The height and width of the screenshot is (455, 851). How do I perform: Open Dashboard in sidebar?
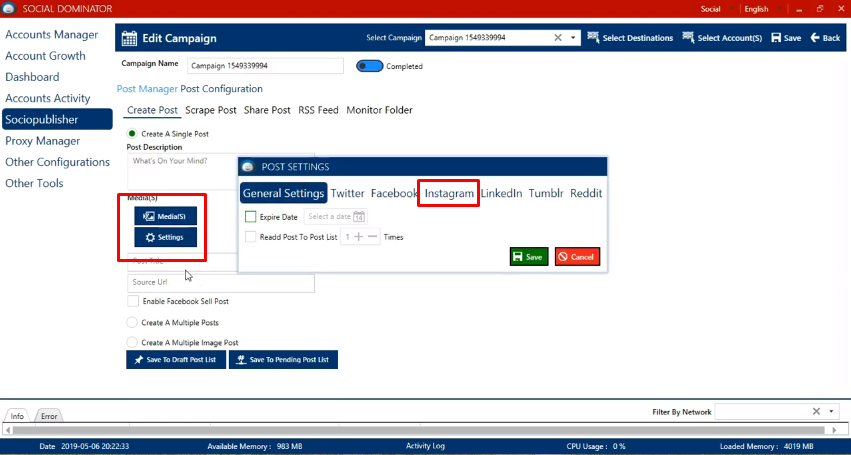pos(32,77)
